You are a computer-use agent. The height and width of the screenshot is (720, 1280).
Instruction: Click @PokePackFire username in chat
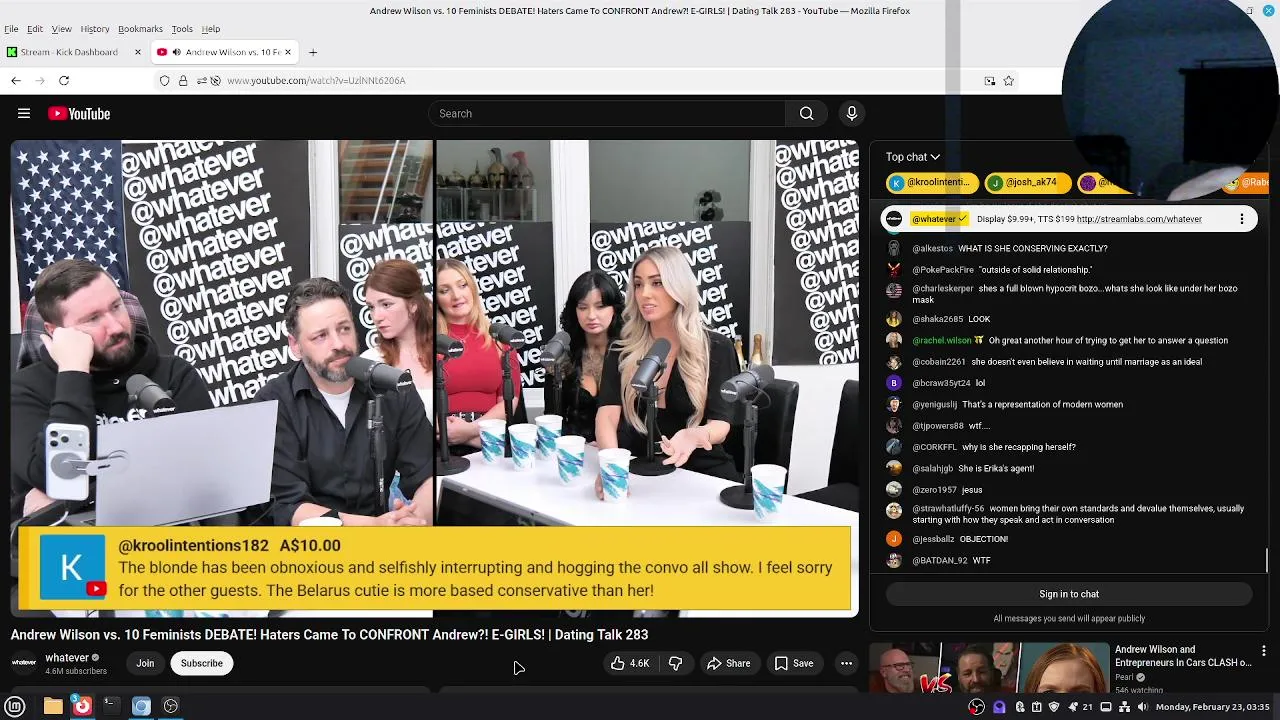[943, 270]
